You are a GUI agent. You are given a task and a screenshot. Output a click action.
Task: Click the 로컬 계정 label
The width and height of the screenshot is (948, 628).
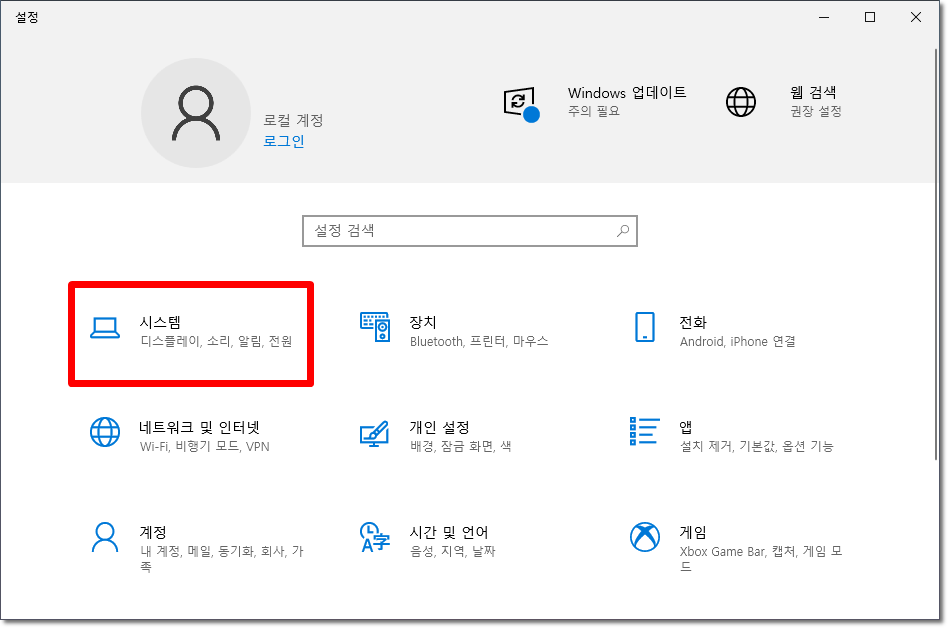[x=293, y=120]
